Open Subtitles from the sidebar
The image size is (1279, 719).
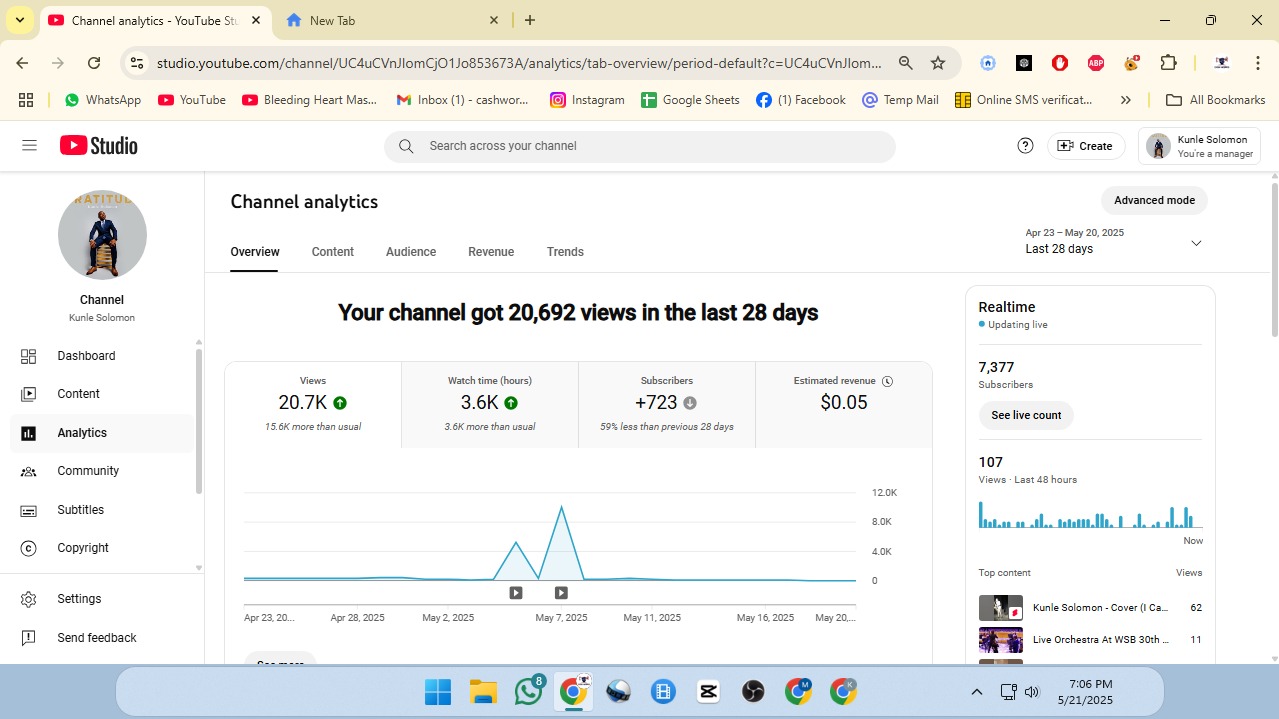pos(80,510)
